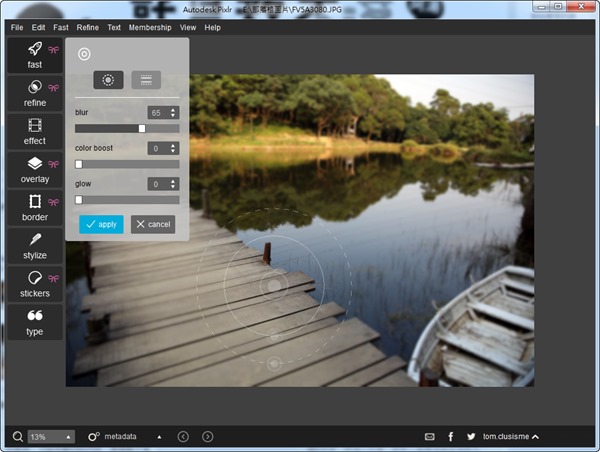The height and width of the screenshot is (452, 600).
Task: Select the type text tool
Action: [x=35, y=321]
